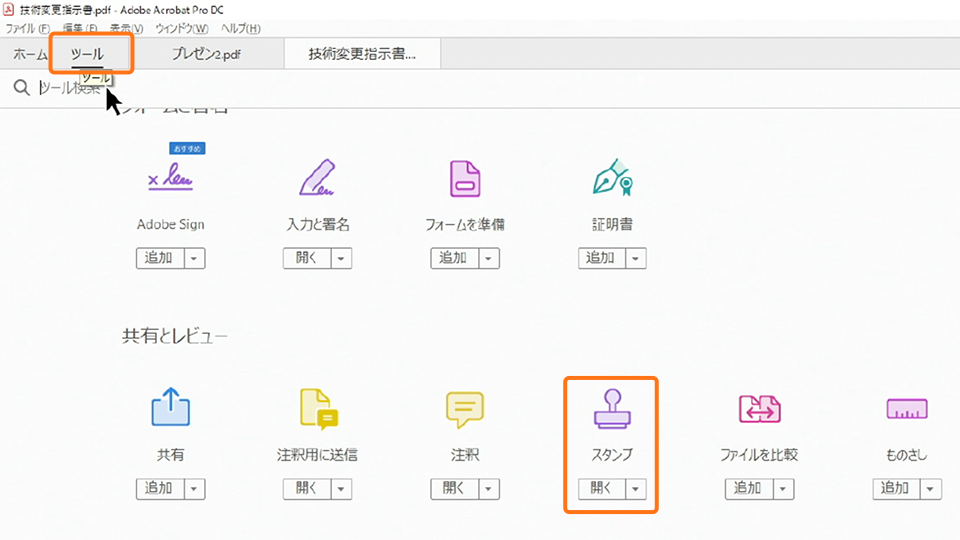960x540 pixels.
Task: Choose the ものさし ruler icon
Action: pos(907,408)
